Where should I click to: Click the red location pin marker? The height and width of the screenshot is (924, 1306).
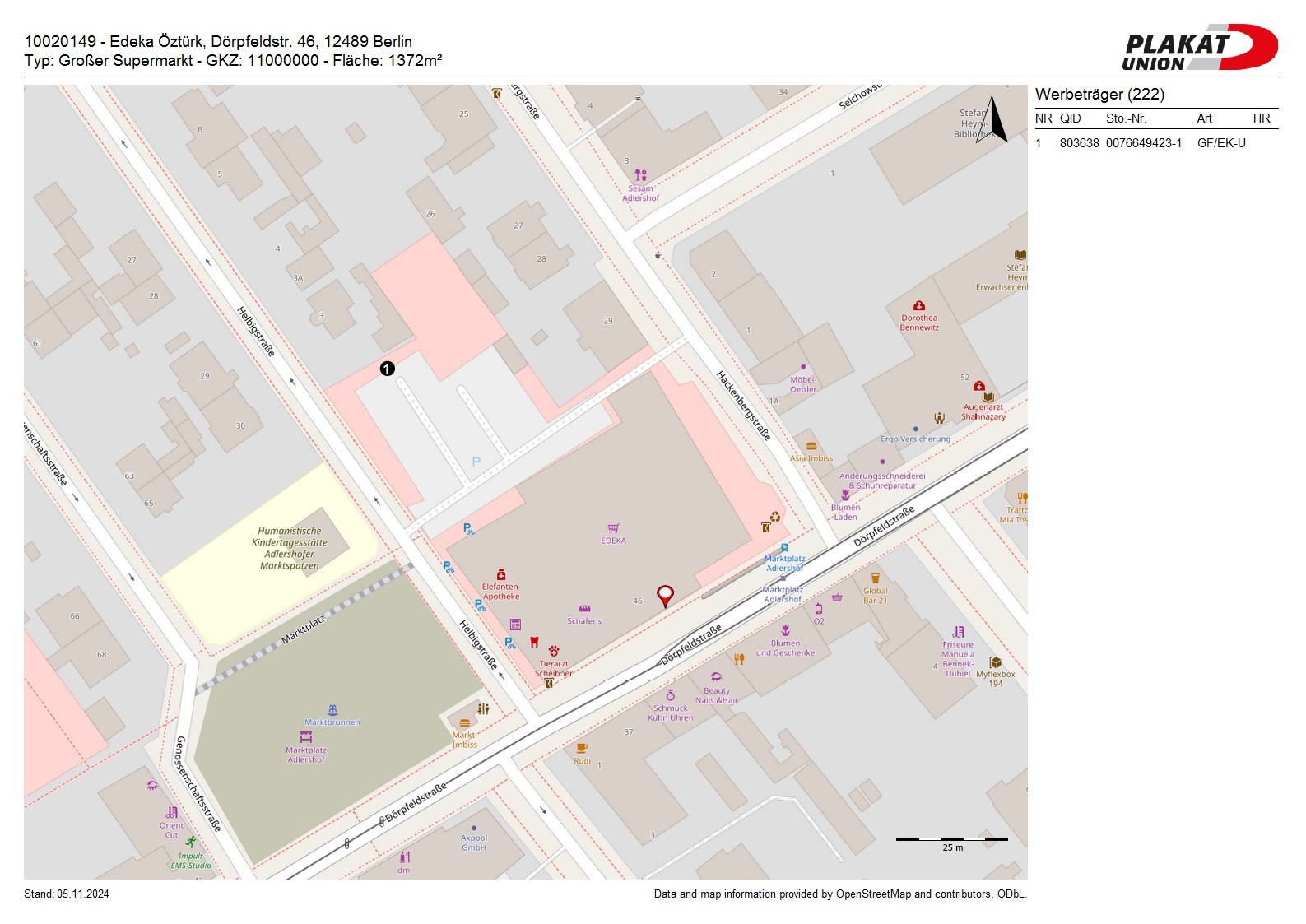click(665, 595)
